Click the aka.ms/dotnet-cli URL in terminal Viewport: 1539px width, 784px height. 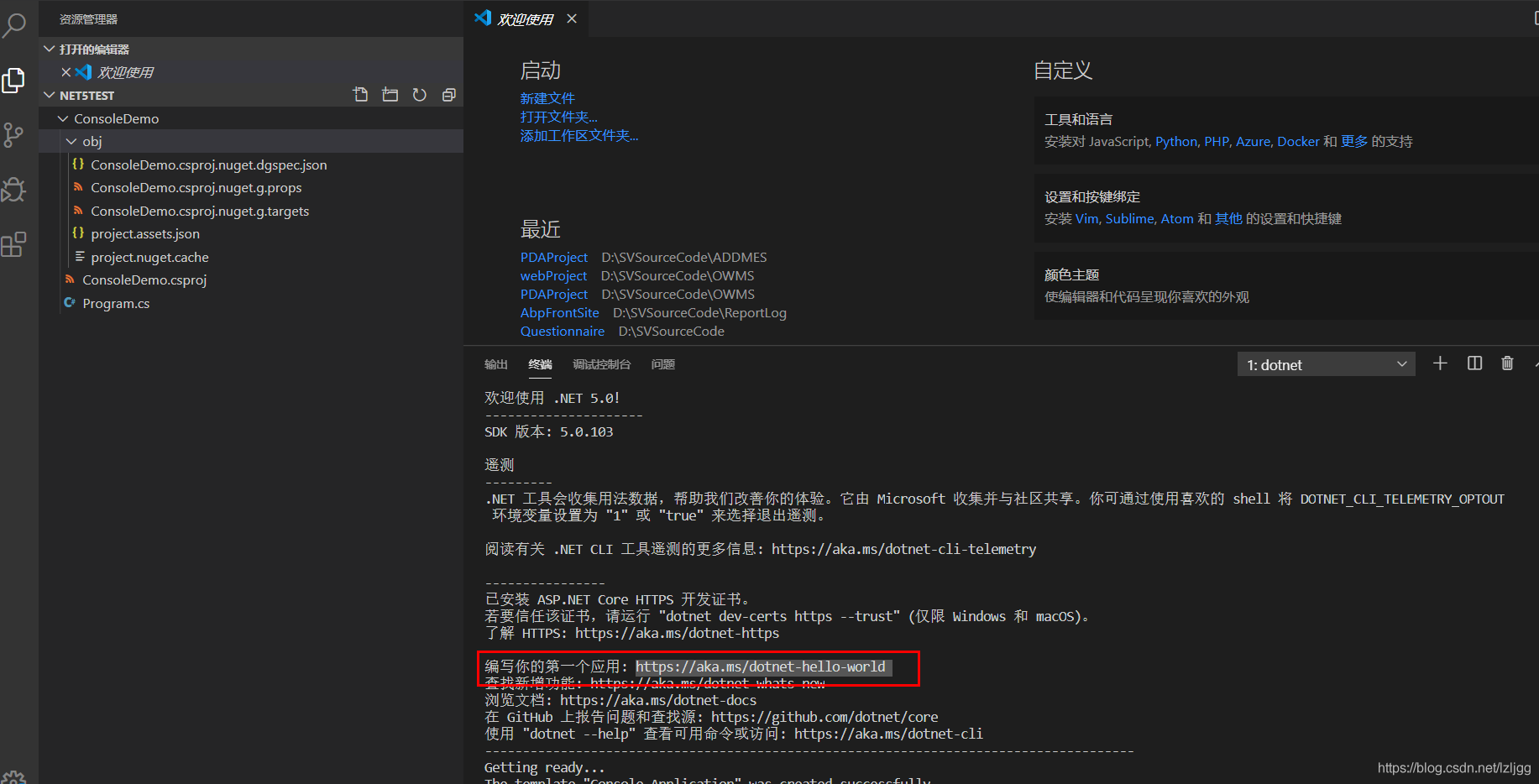tap(888, 734)
